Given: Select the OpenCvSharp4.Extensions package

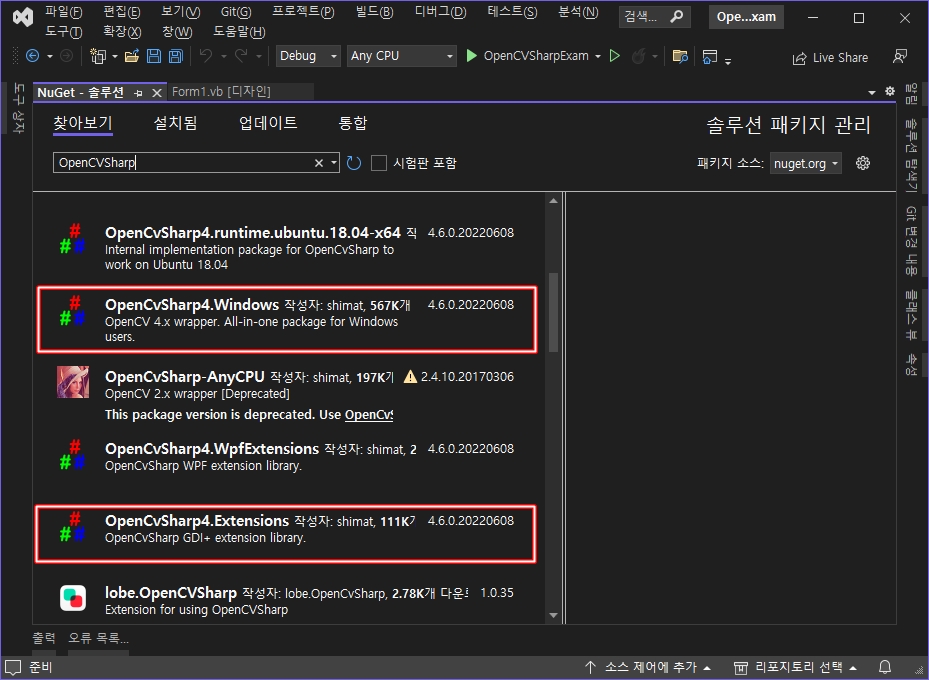Looking at the screenshot, I should tap(286, 534).
